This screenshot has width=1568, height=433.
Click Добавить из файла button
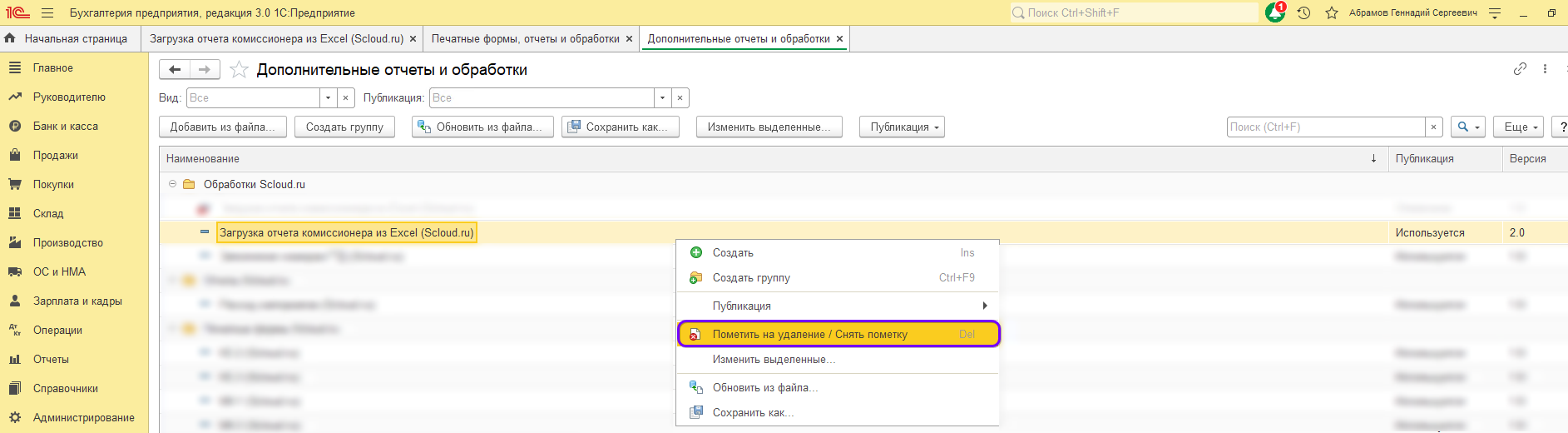coord(223,127)
